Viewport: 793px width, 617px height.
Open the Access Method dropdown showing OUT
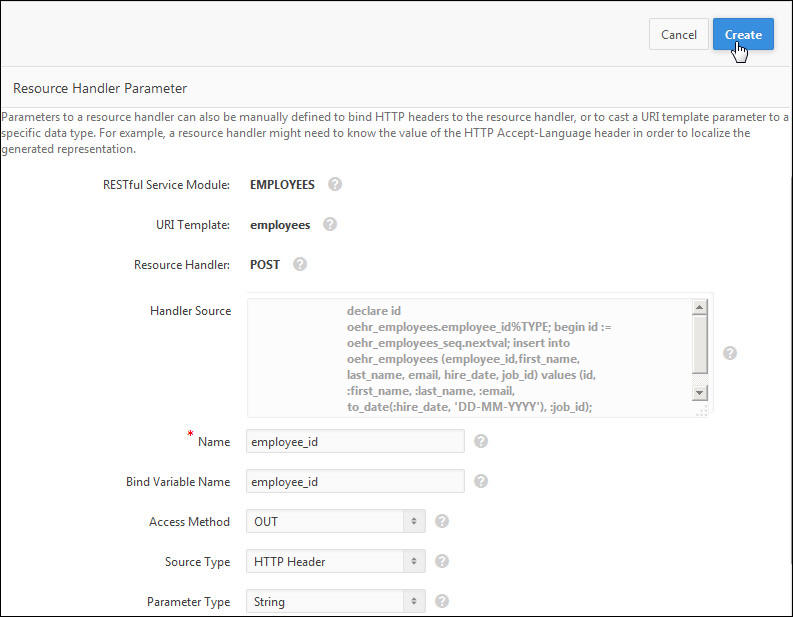coord(336,521)
